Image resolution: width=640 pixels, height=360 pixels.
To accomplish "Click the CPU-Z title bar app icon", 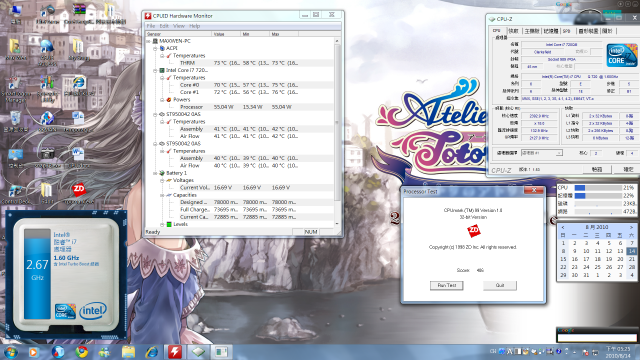I will [492, 19].
